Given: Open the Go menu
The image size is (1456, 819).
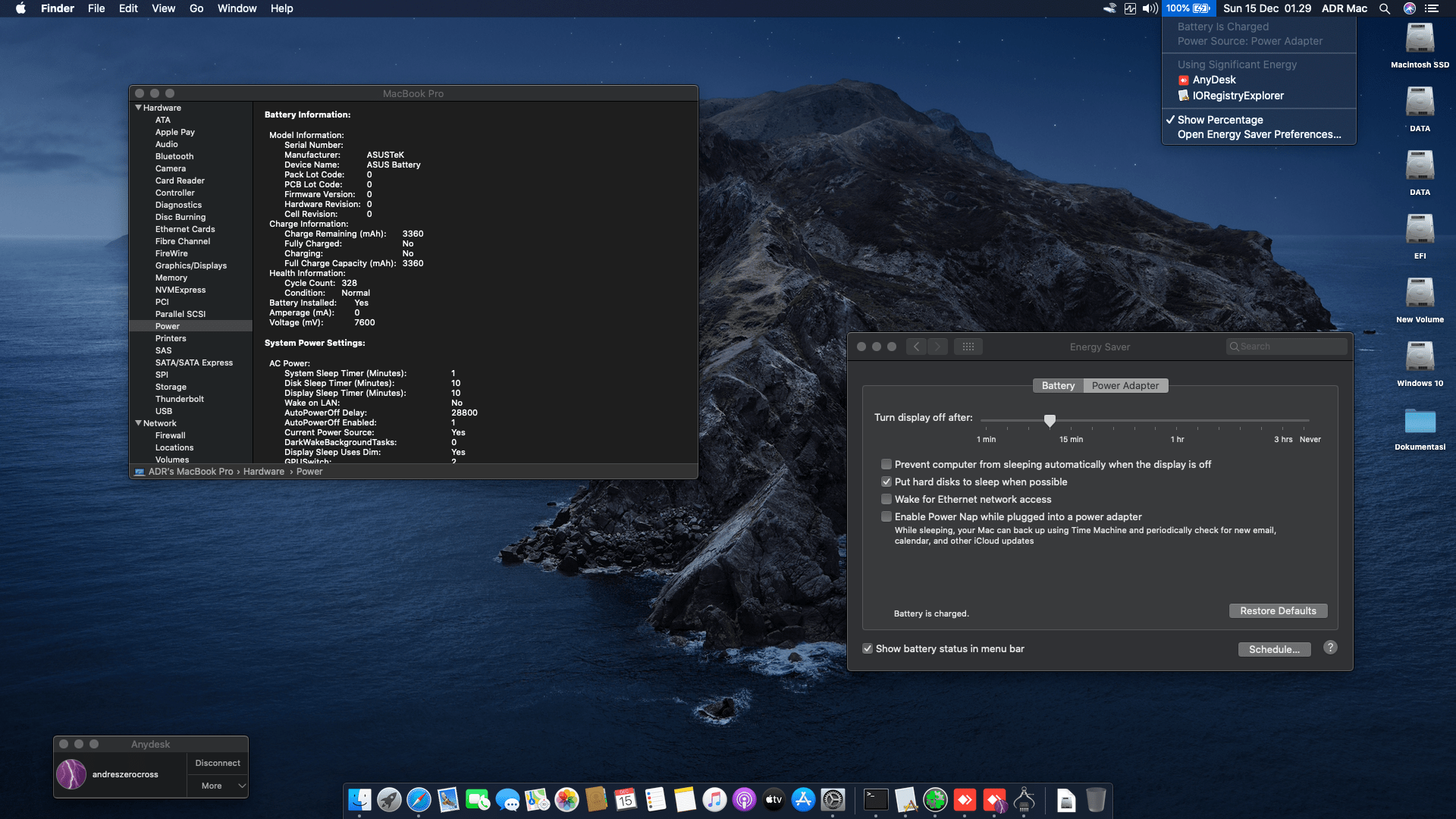Looking at the screenshot, I should point(196,8).
